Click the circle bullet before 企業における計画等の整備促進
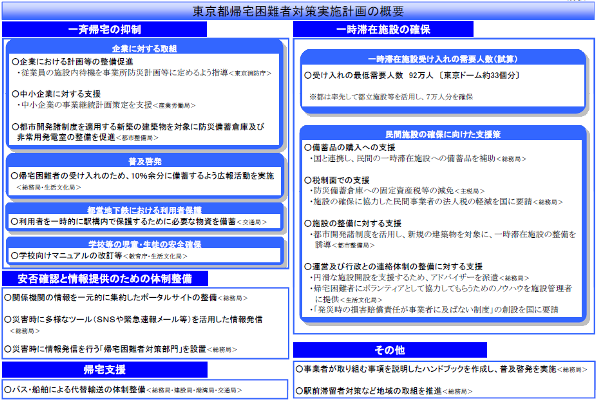The height and width of the screenshot is (400, 597). [x=15, y=61]
